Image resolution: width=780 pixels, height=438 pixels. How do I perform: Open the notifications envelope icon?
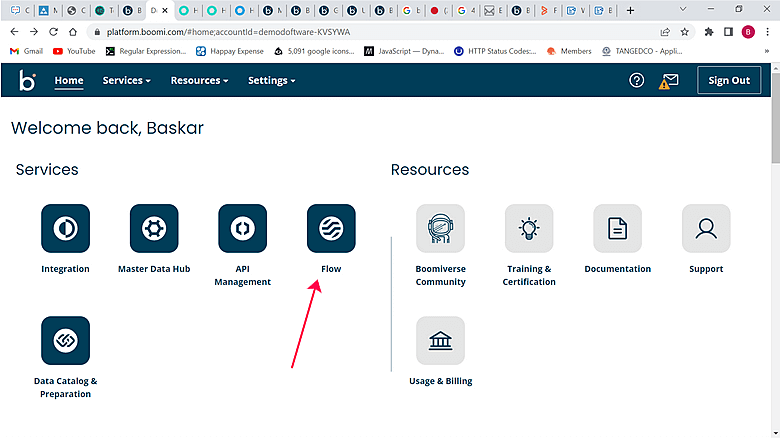[669, 81]
